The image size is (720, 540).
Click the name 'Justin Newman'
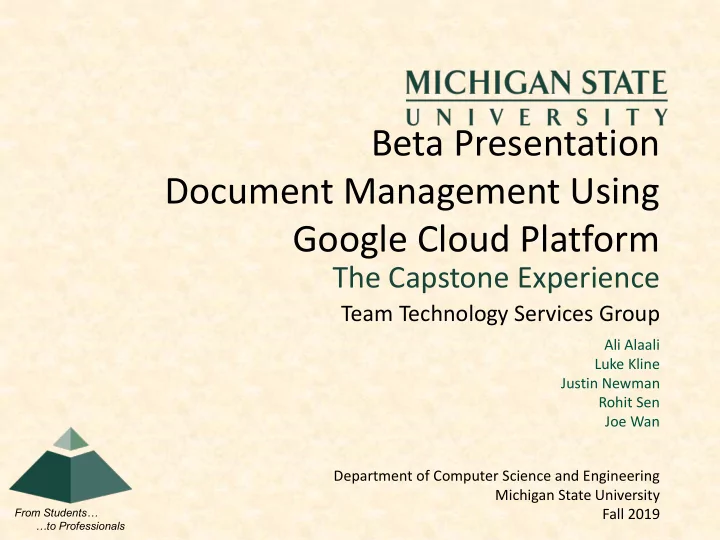tap(610, 383)
